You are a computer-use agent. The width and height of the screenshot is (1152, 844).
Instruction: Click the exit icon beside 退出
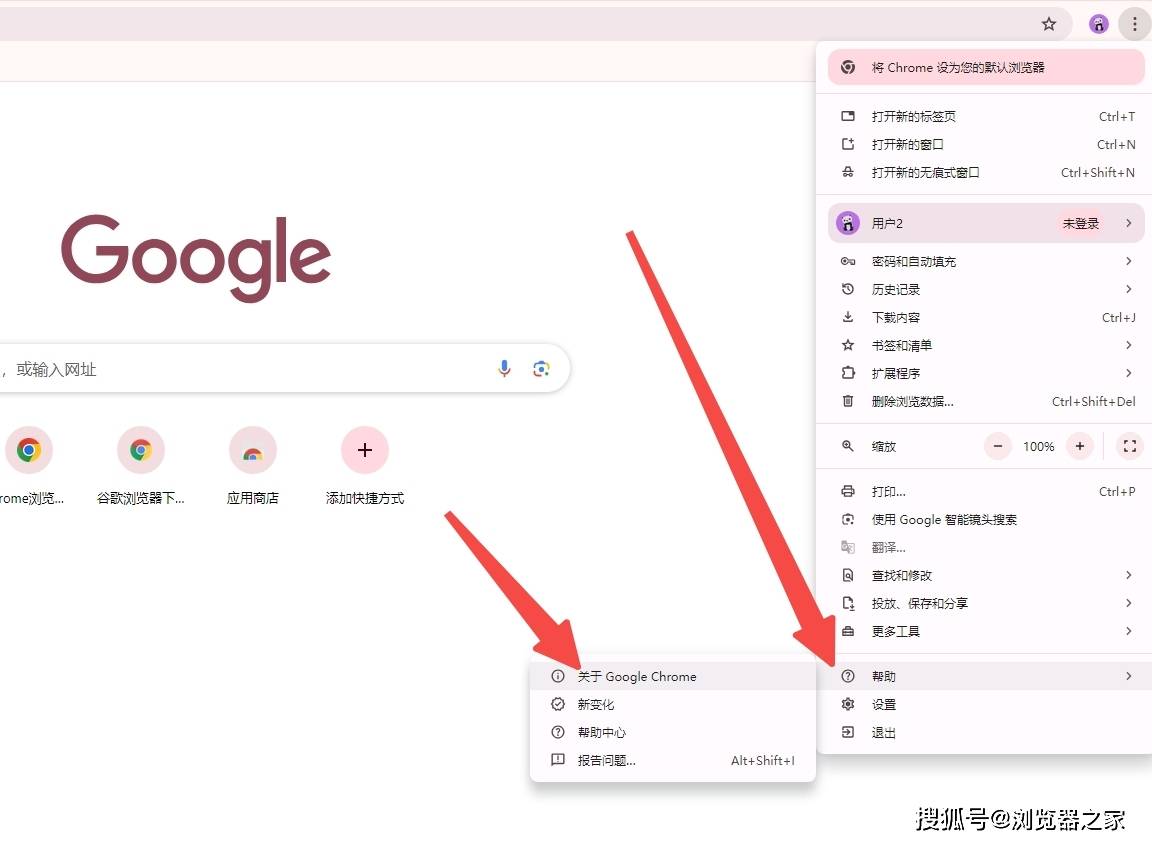tap(848, 732)
